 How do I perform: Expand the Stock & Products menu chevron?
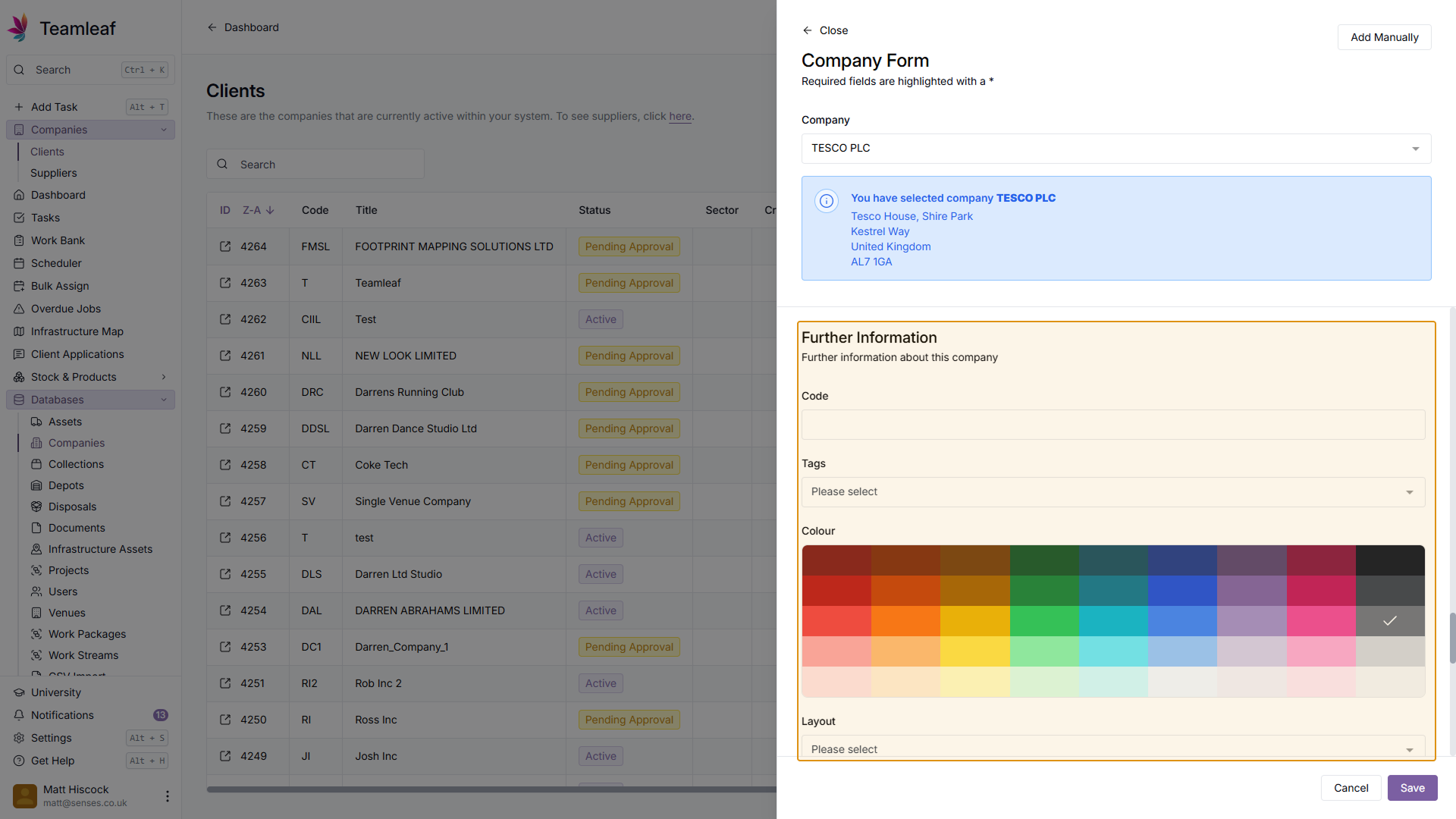click(164, 377)
